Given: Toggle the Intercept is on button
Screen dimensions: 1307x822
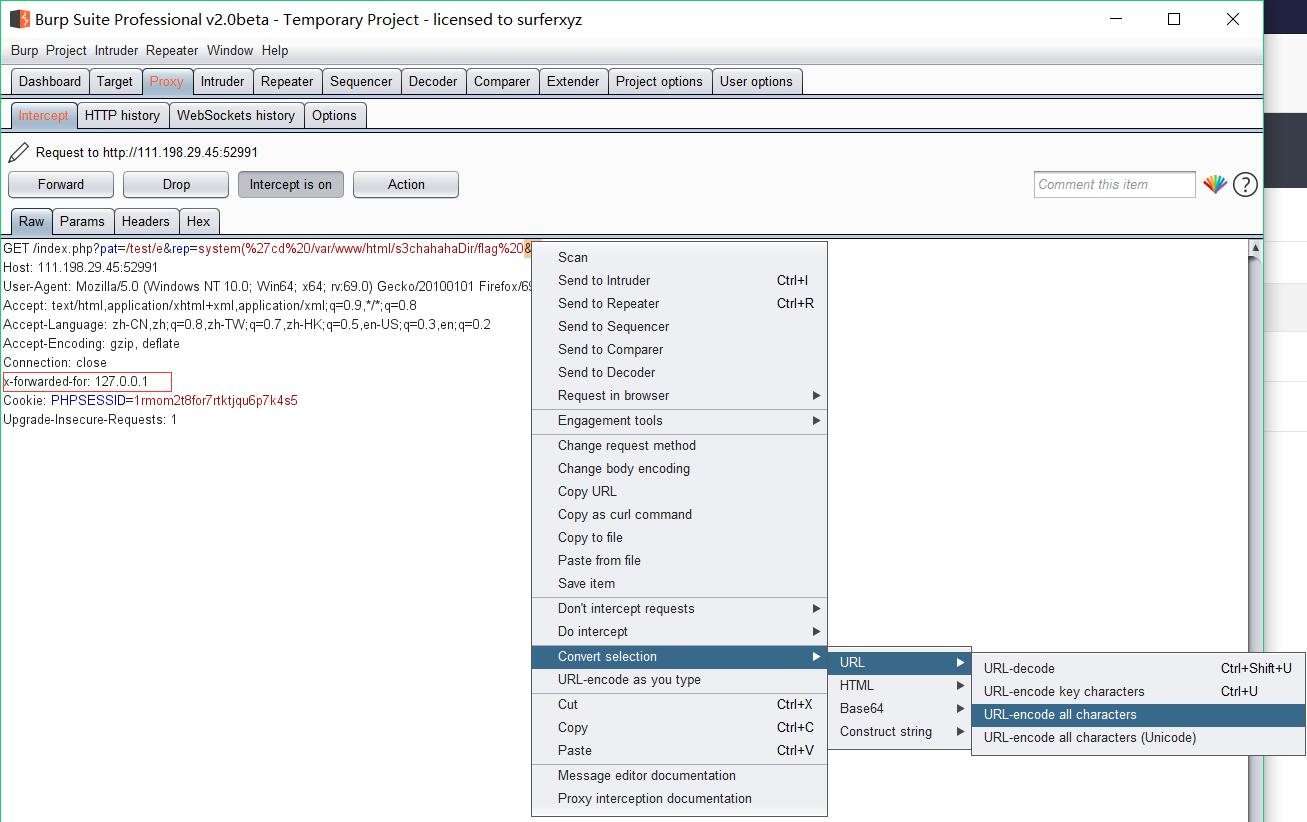Looking at the screenshot, I should [x=290, y=184].
